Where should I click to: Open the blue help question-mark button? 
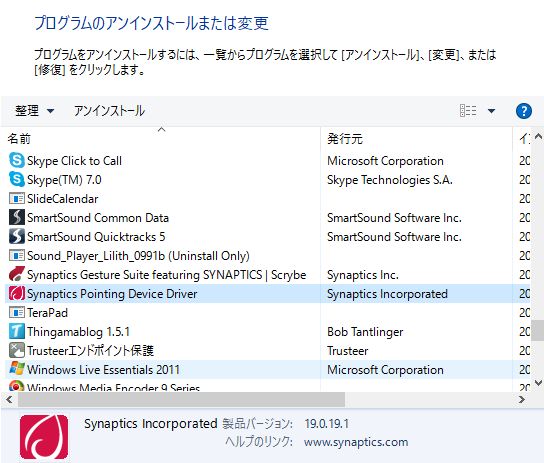[x=524, y=111]
